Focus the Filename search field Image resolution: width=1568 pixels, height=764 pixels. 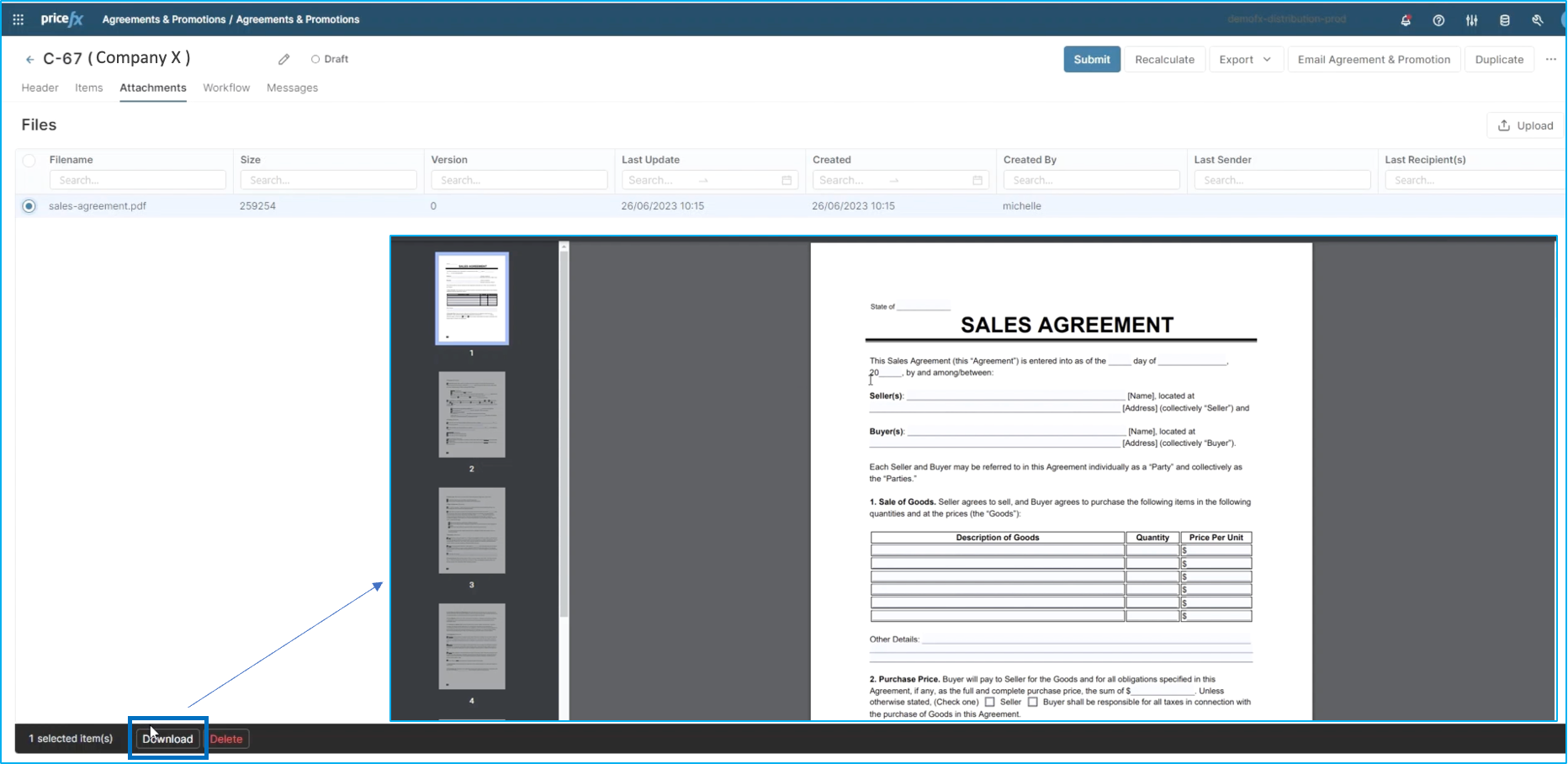pyautogui.click(x=137, y=180)
